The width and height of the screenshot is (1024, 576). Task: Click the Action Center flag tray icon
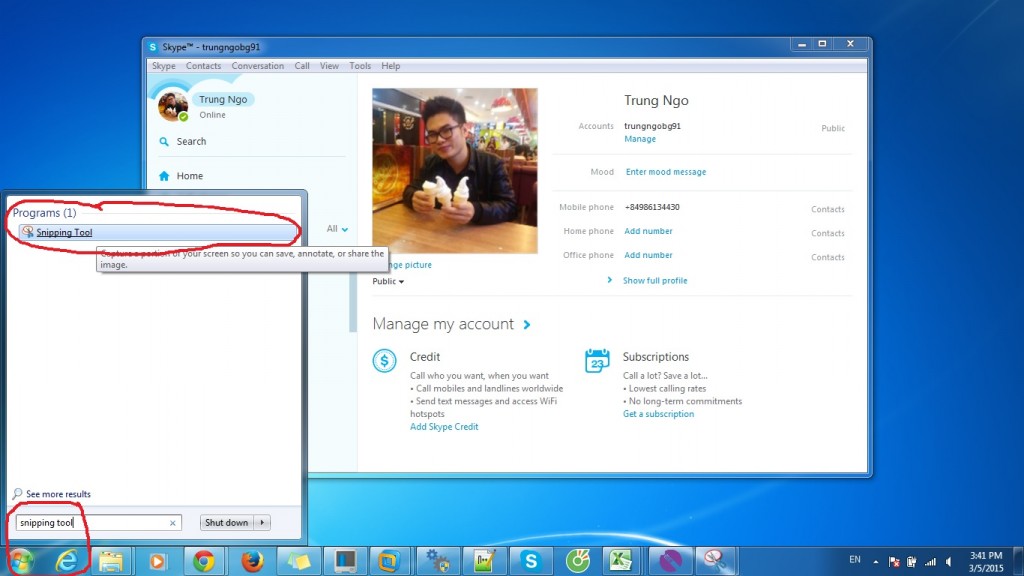tap(894, 562)
